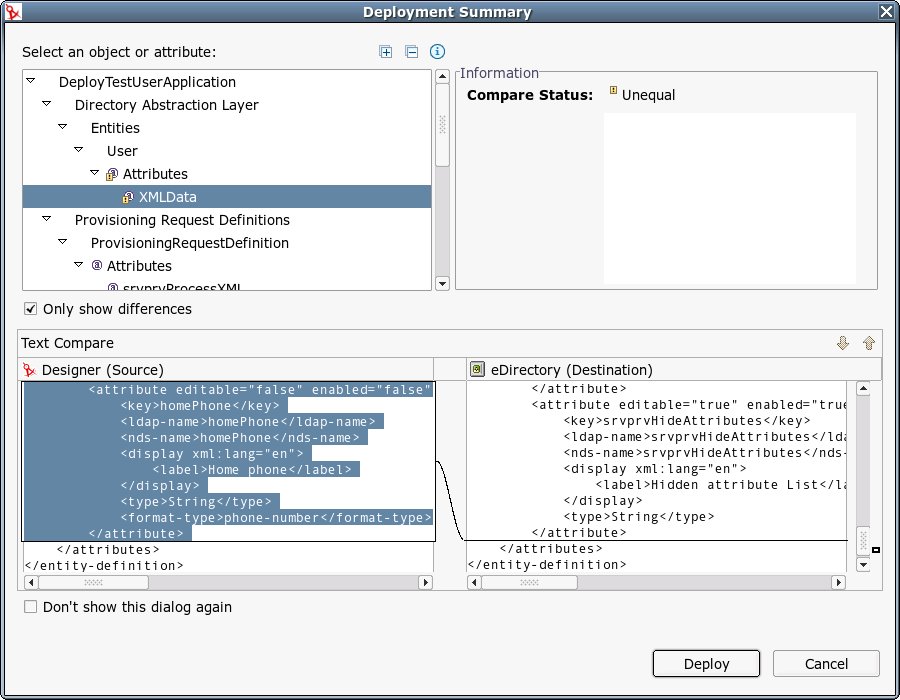Close the Deployment Summary dialog
This screenshot has height=700, width=900.
point(886,11)
